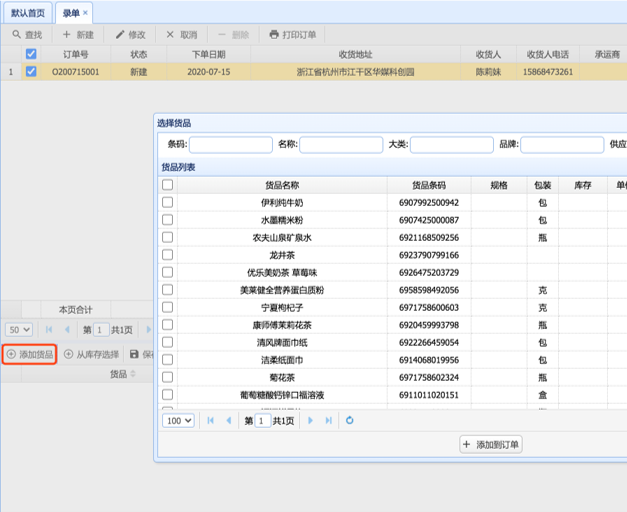Go to first page in order list pager
The image size is (627, 512).
click(x=49, y=330)
